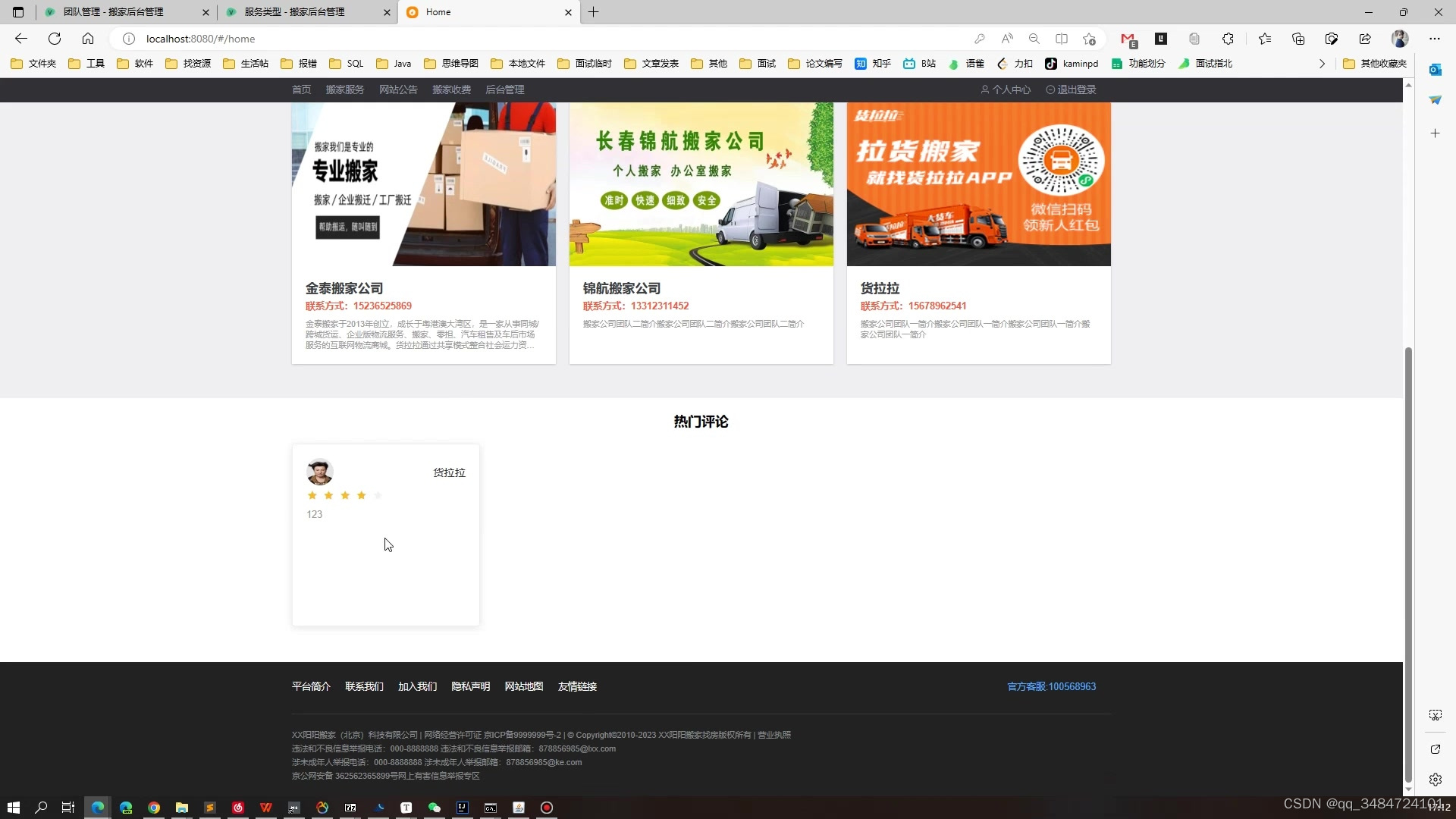Open taskbar search magnifier
The width and height of the screenshot is (1456, 819).
(41, 808)
